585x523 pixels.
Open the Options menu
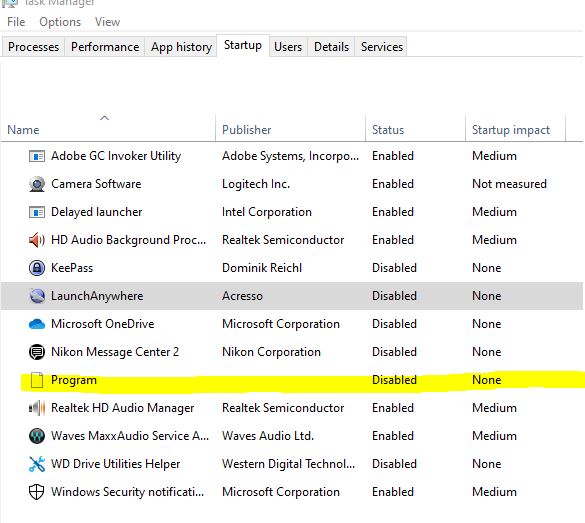pyautogui.click(x=60, y=22)
